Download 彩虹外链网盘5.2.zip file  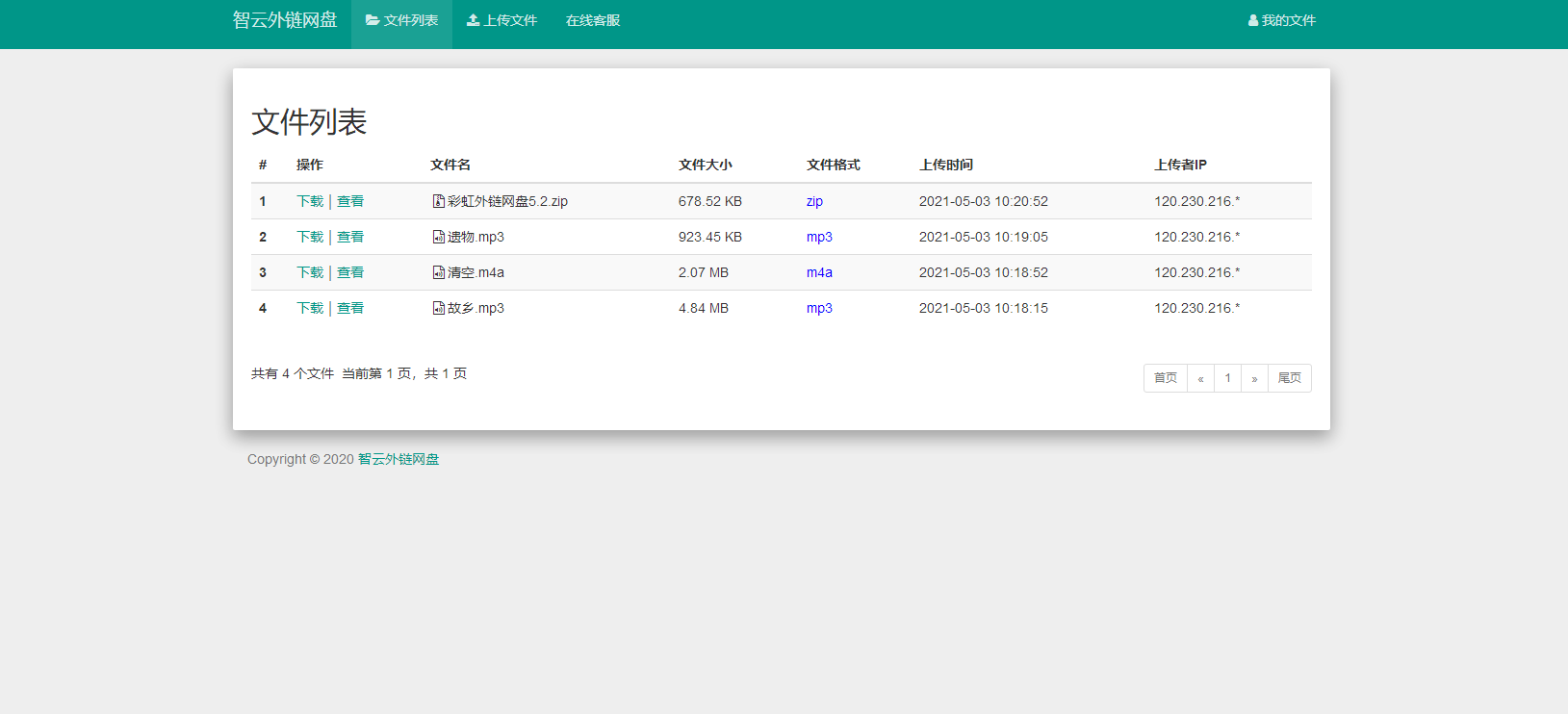(310, 201)
